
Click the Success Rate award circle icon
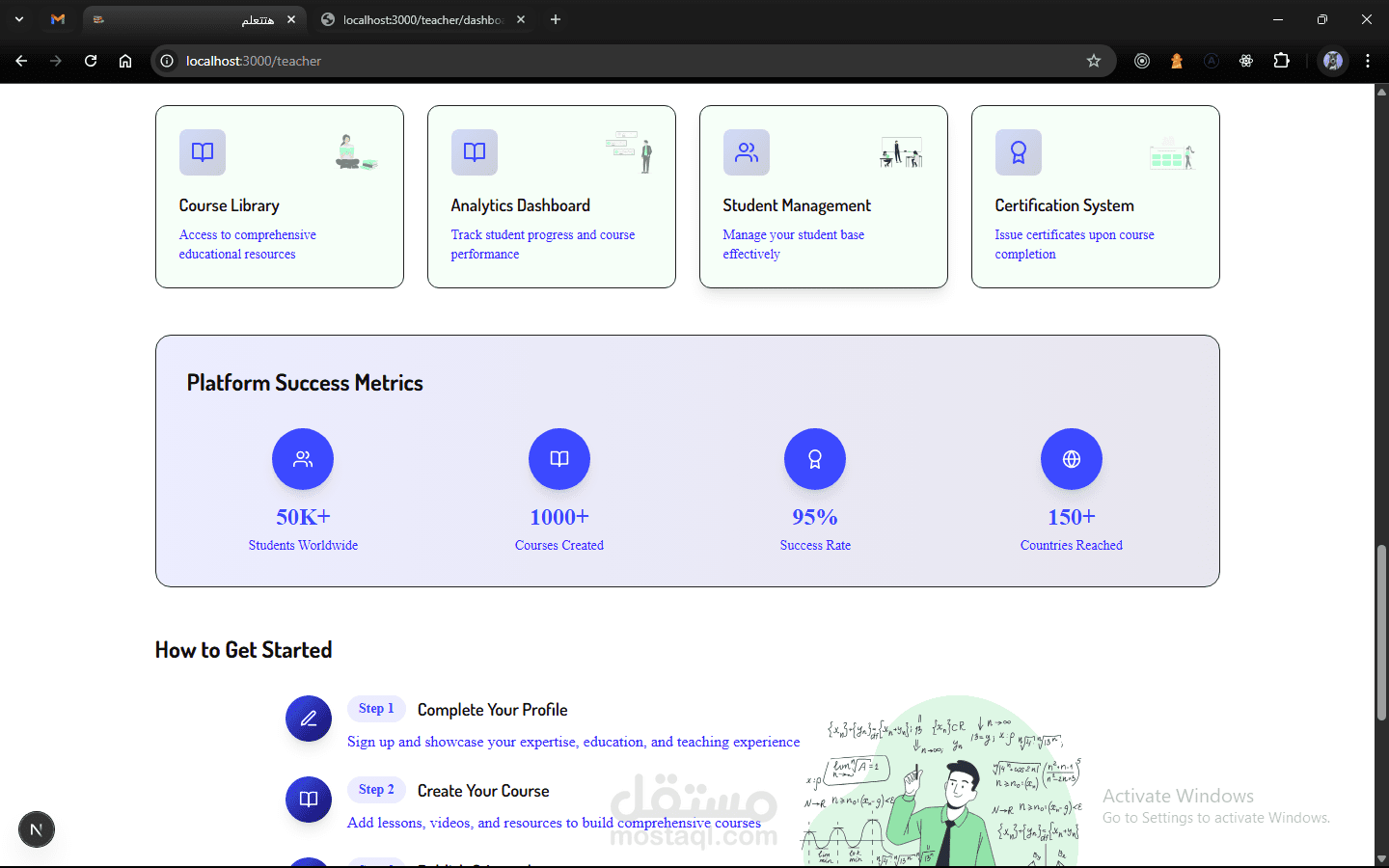click(x=815, y=459)
